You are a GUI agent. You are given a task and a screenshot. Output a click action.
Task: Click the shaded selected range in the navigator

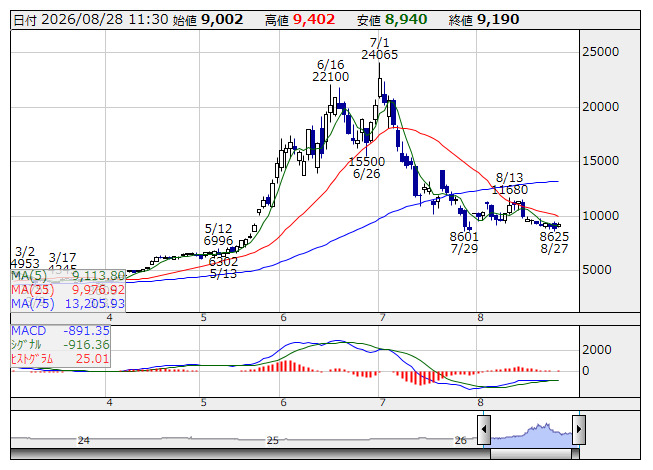531,435
